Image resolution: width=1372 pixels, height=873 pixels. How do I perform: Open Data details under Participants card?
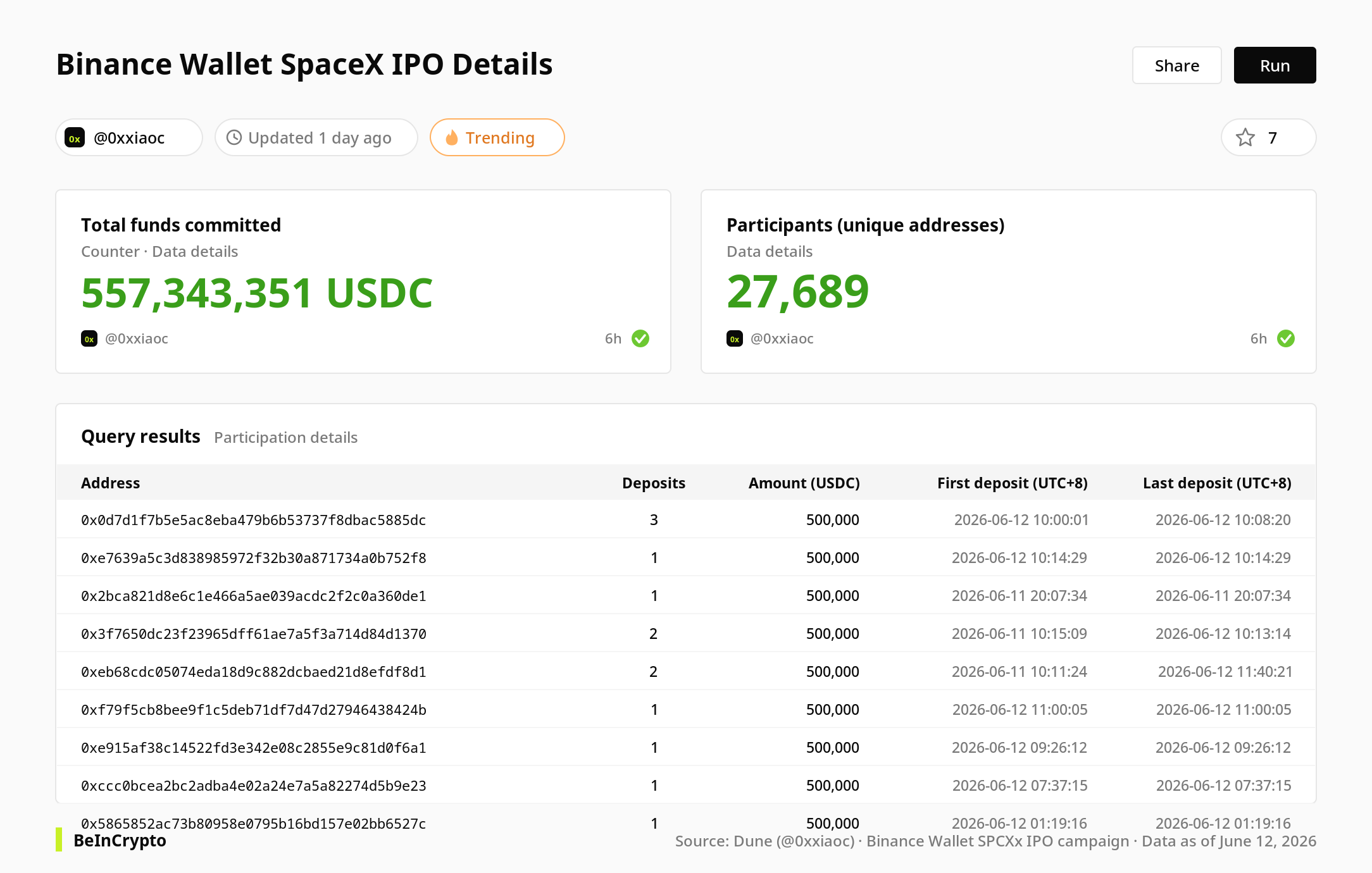770,251
